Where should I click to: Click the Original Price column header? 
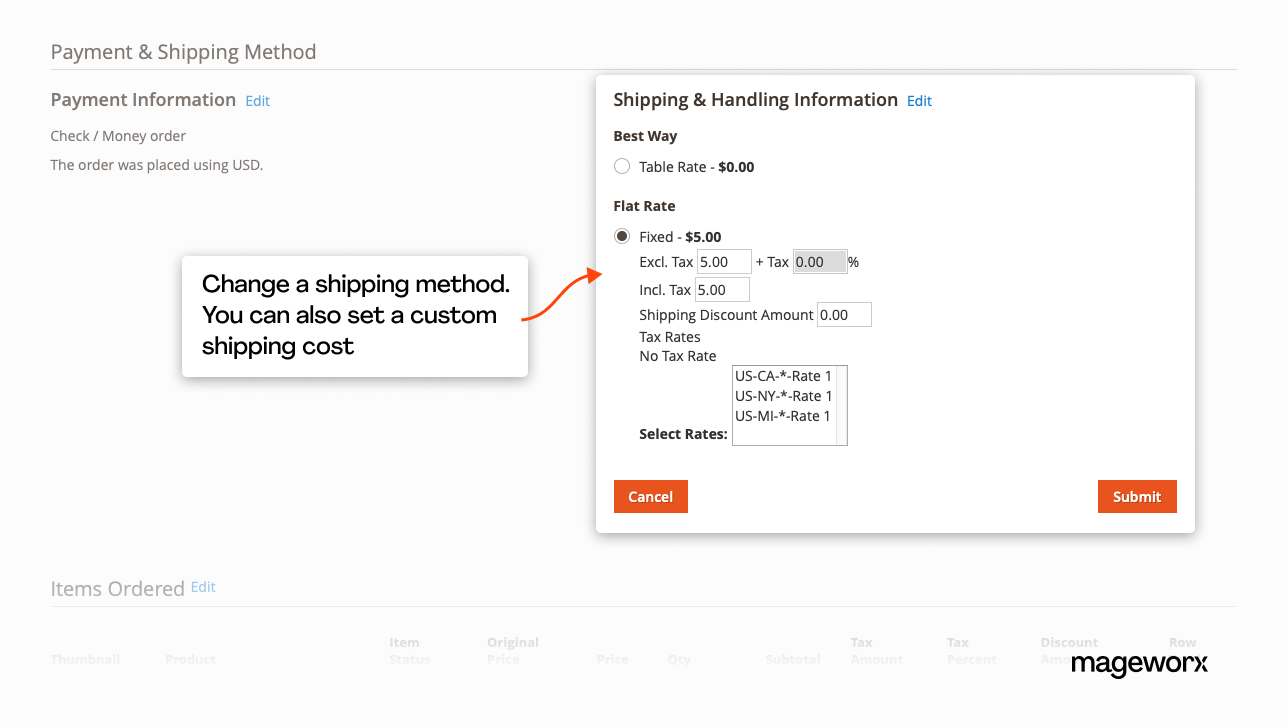point(513,650)
